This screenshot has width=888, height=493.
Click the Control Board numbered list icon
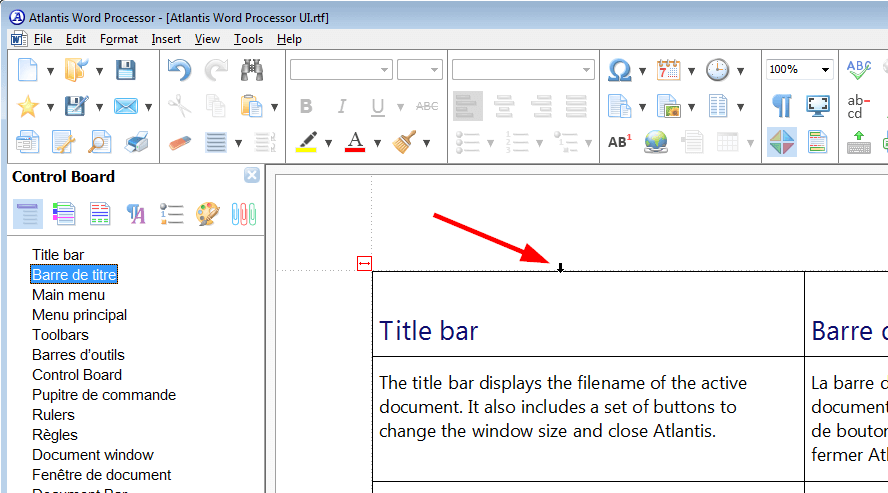click(172, 214)
